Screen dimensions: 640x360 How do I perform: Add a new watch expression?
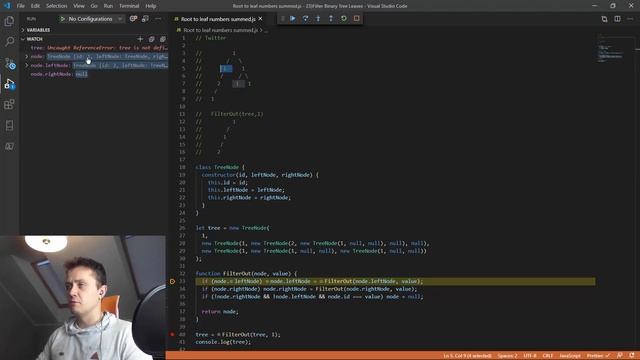click(140, 39)
